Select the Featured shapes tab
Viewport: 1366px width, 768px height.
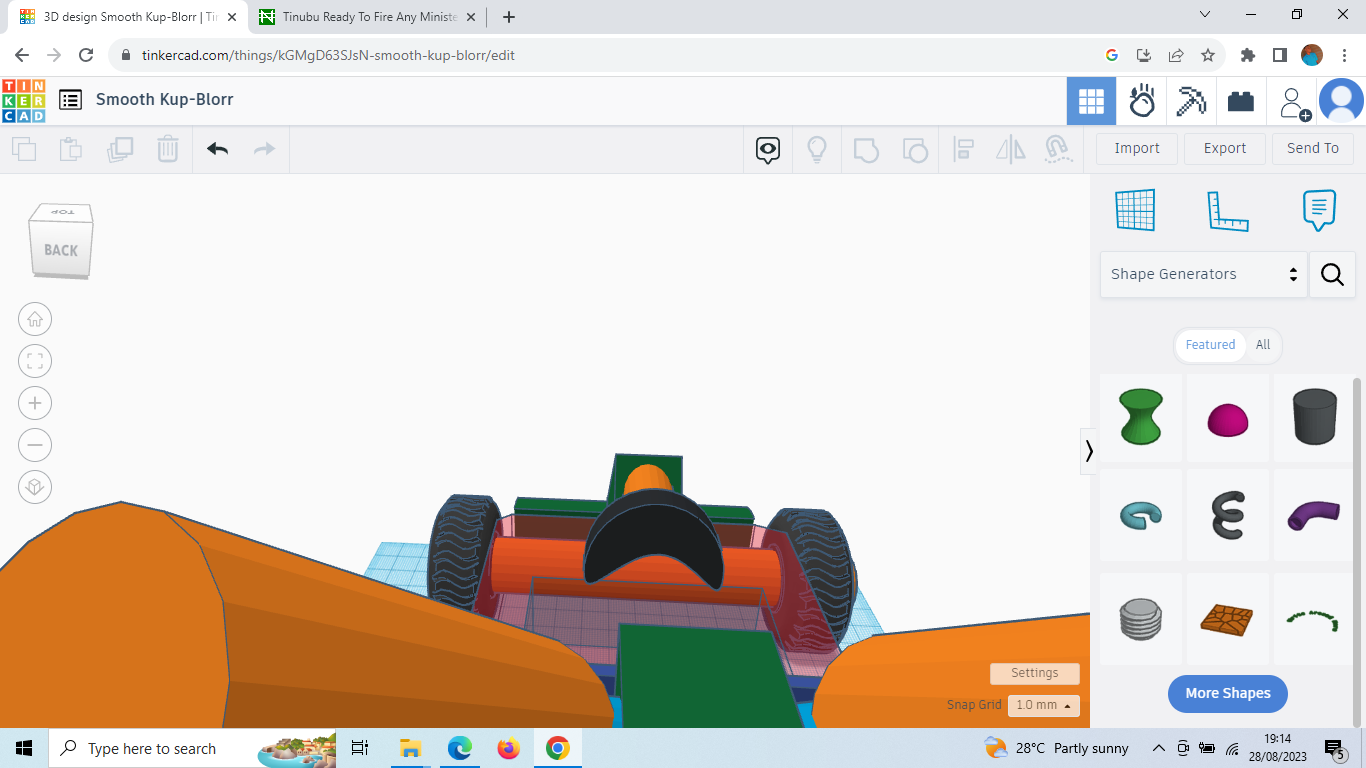1209,345
